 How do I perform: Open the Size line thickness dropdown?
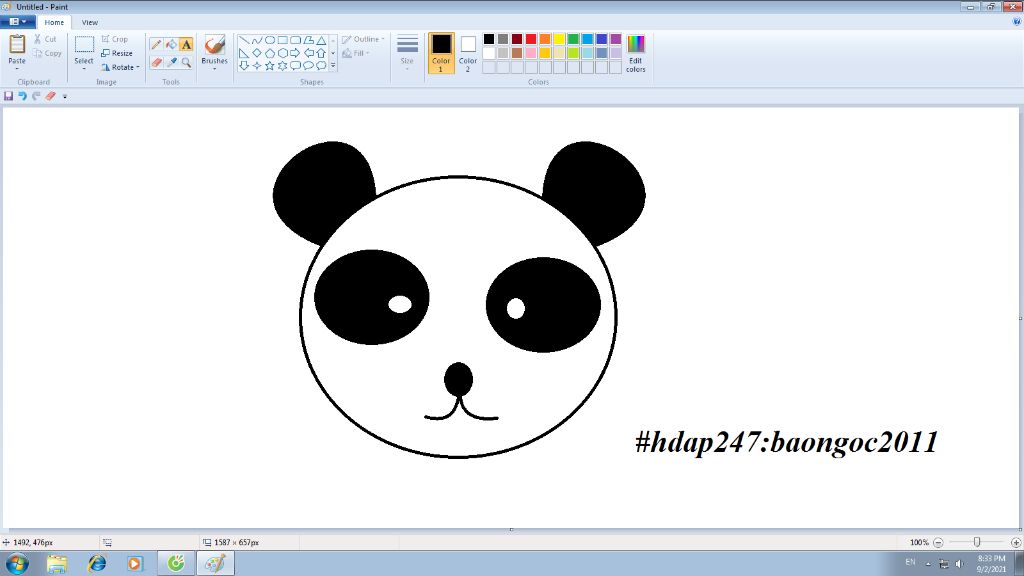(407, 53)
